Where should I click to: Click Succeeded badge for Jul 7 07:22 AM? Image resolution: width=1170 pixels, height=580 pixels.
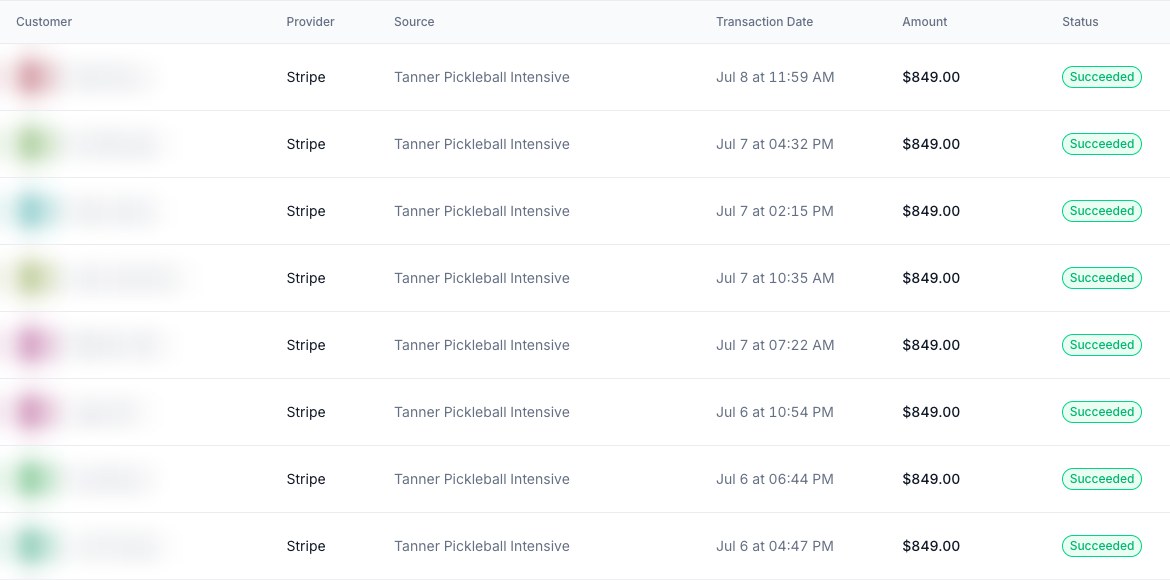[1101, 345]
